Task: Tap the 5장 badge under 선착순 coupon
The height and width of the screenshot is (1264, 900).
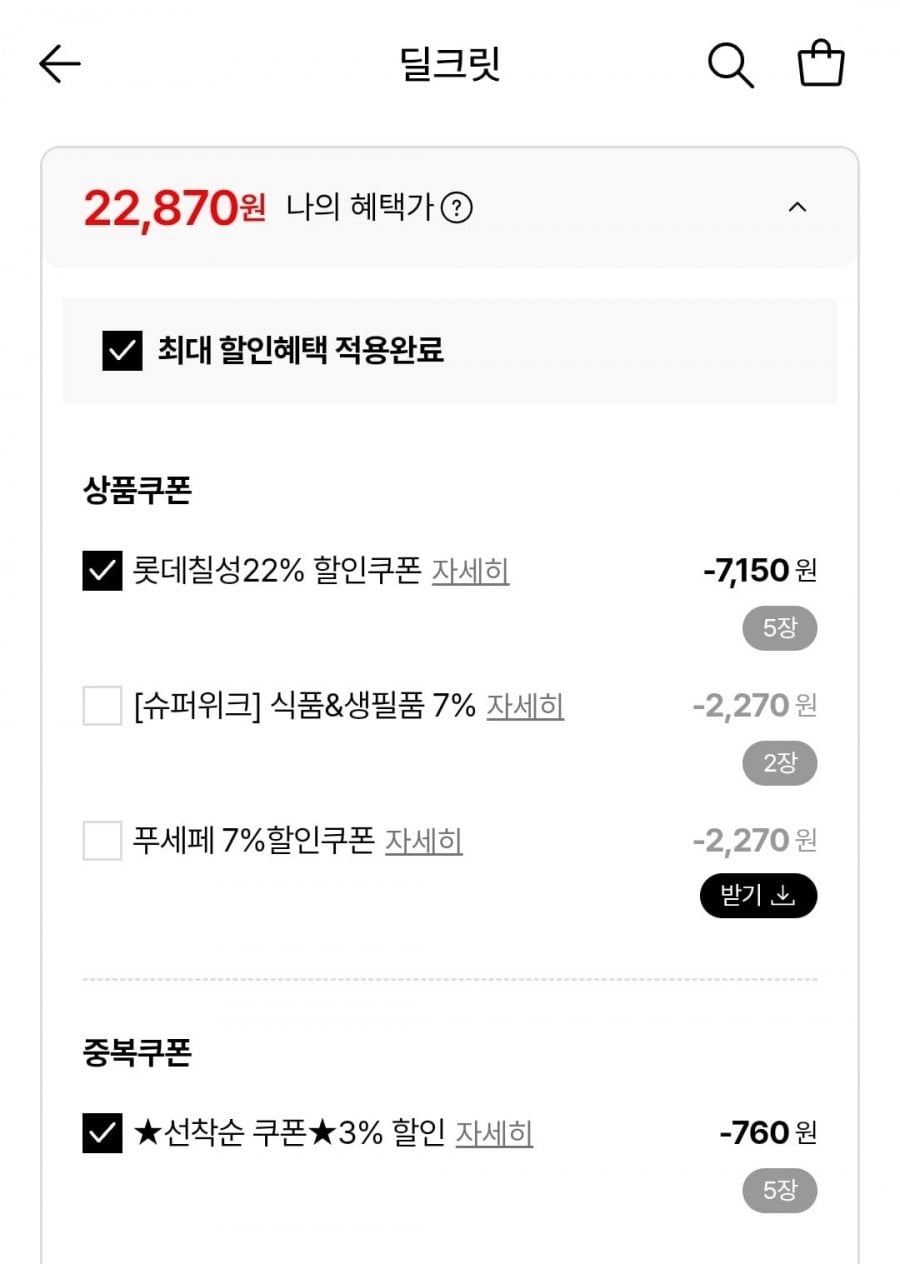Action: (x=779, y=1191)
